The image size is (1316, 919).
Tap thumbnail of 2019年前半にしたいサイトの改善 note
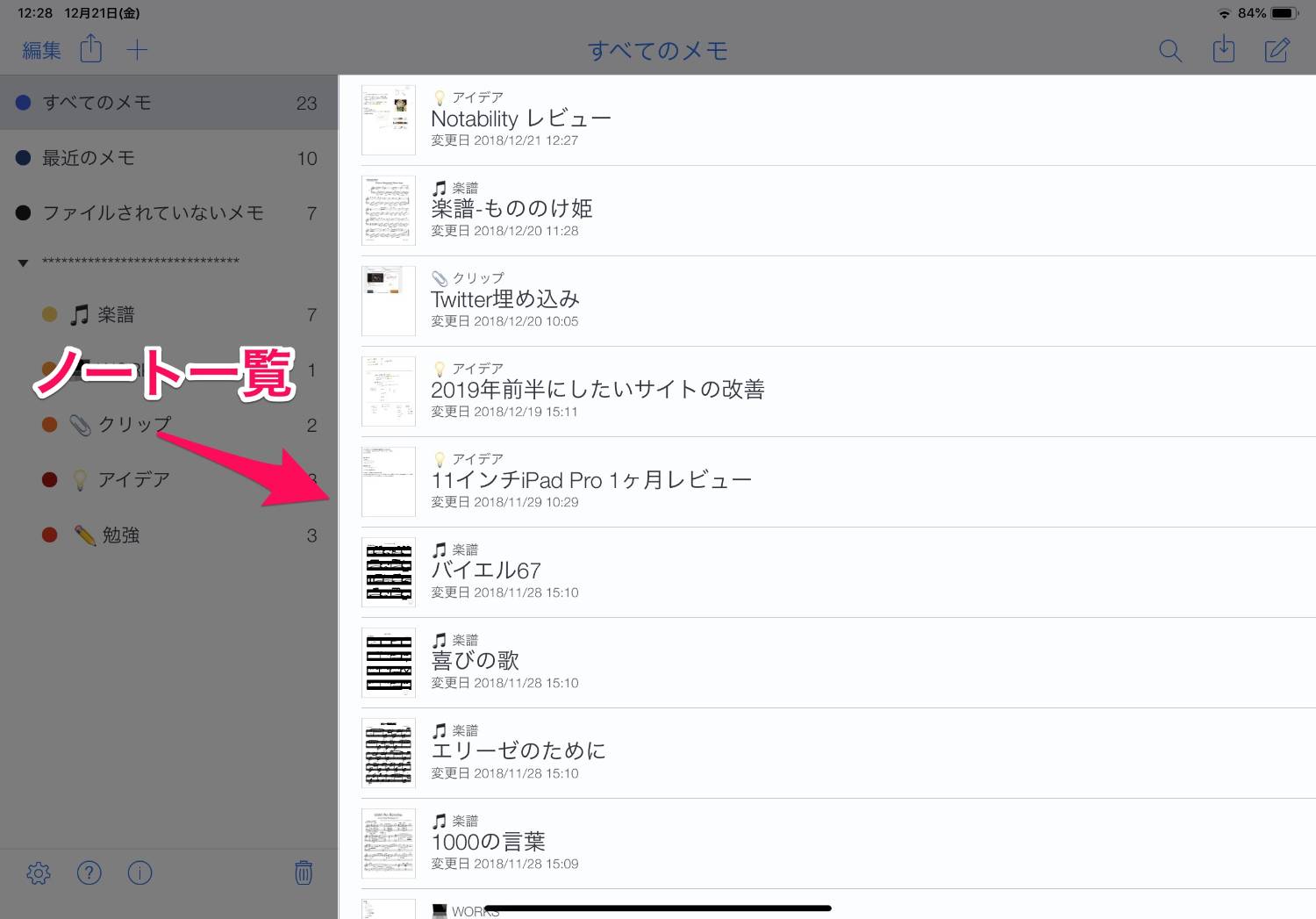(389, 391)
